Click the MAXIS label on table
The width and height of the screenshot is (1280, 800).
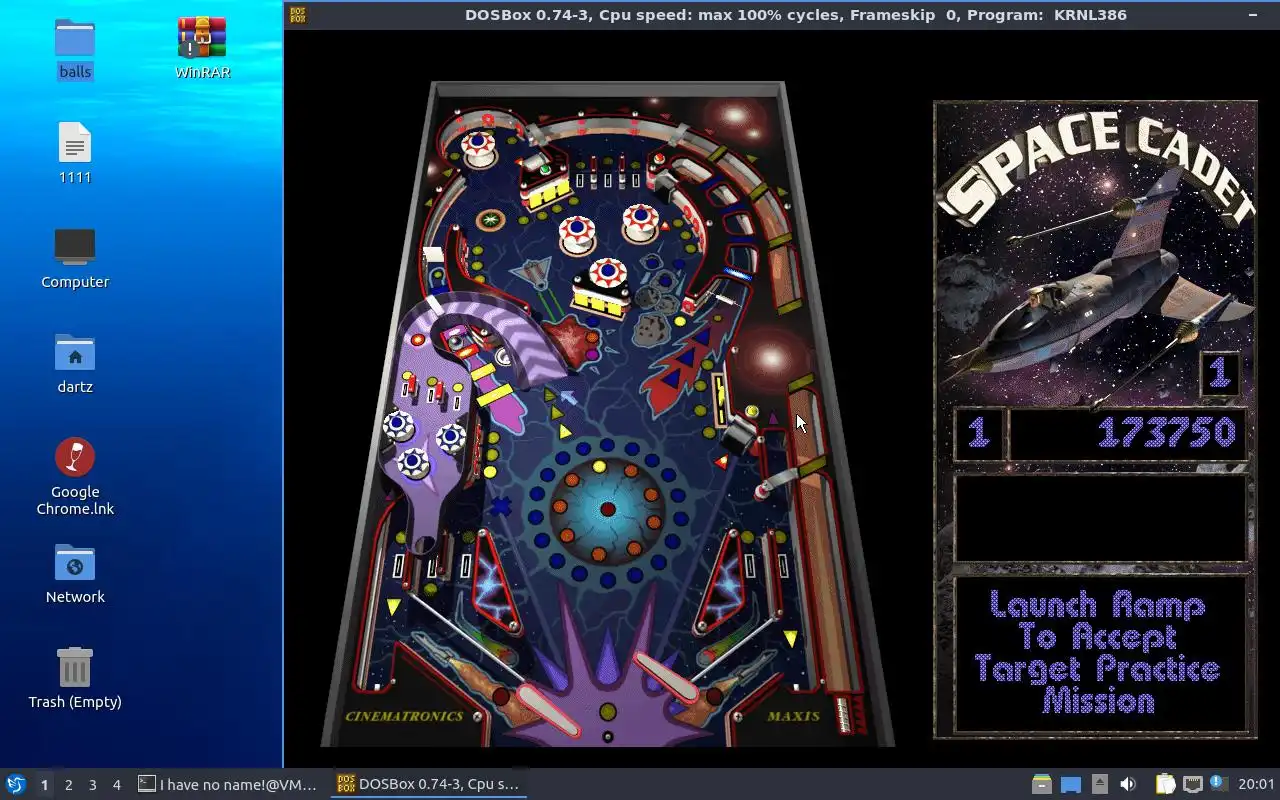(x=794, y=716)
